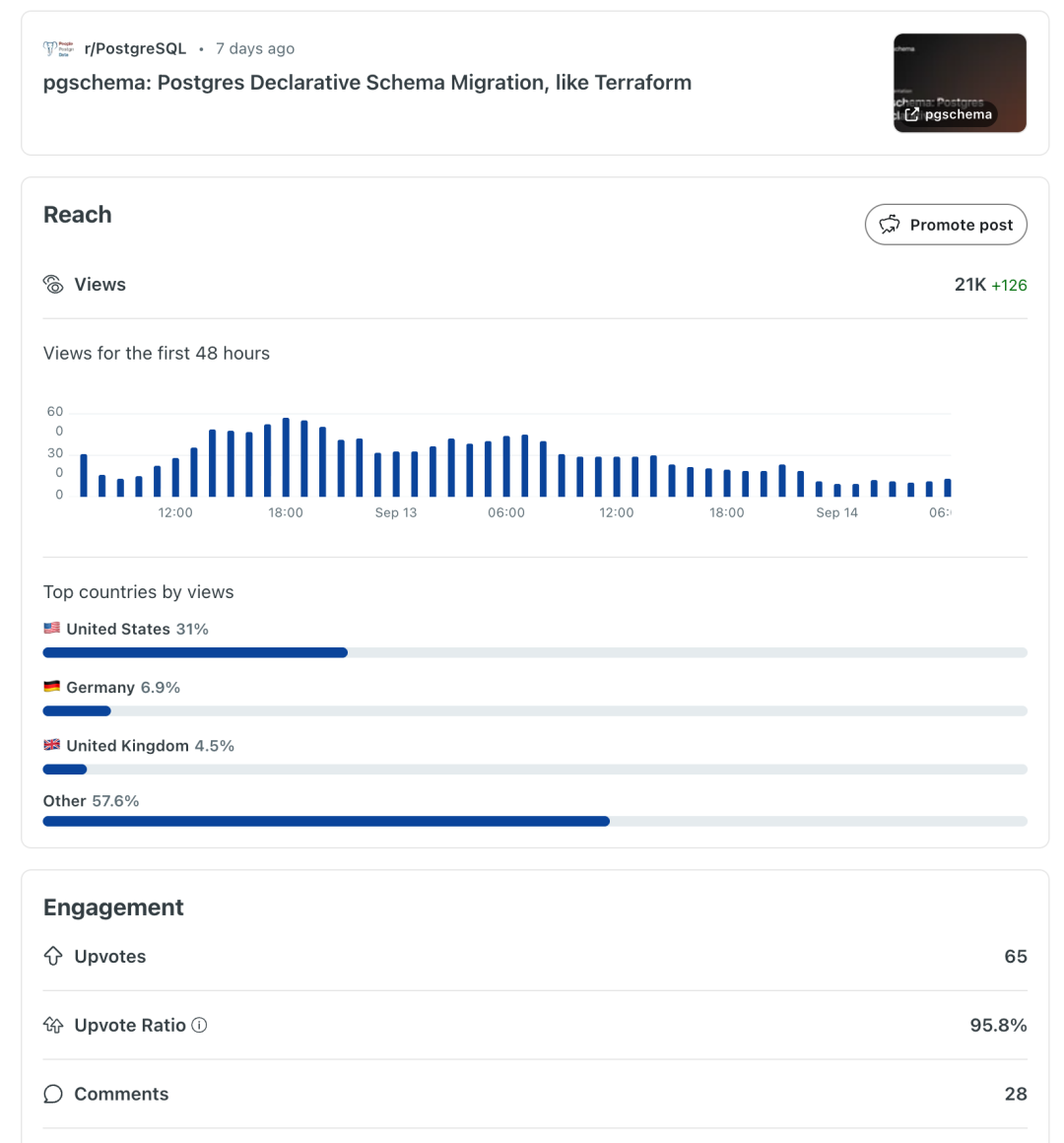Click the r/PostgreSQL subreddit avatar icon
The width and height of the screenshot is (1064, 1143).
(58, 49)
